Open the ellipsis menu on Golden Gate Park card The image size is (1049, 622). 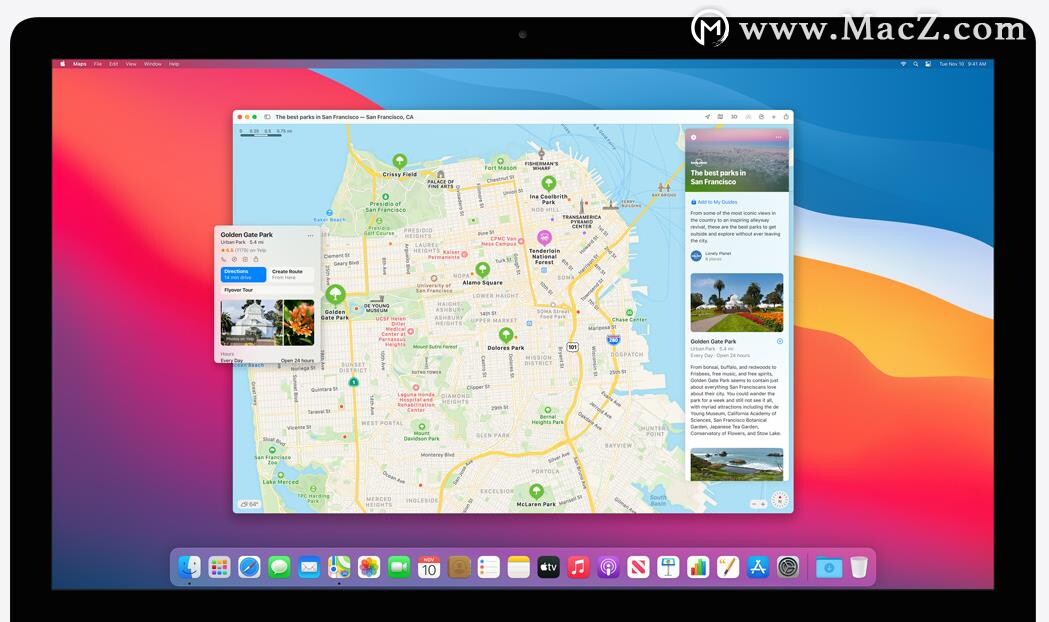click(x=310, y=235)
